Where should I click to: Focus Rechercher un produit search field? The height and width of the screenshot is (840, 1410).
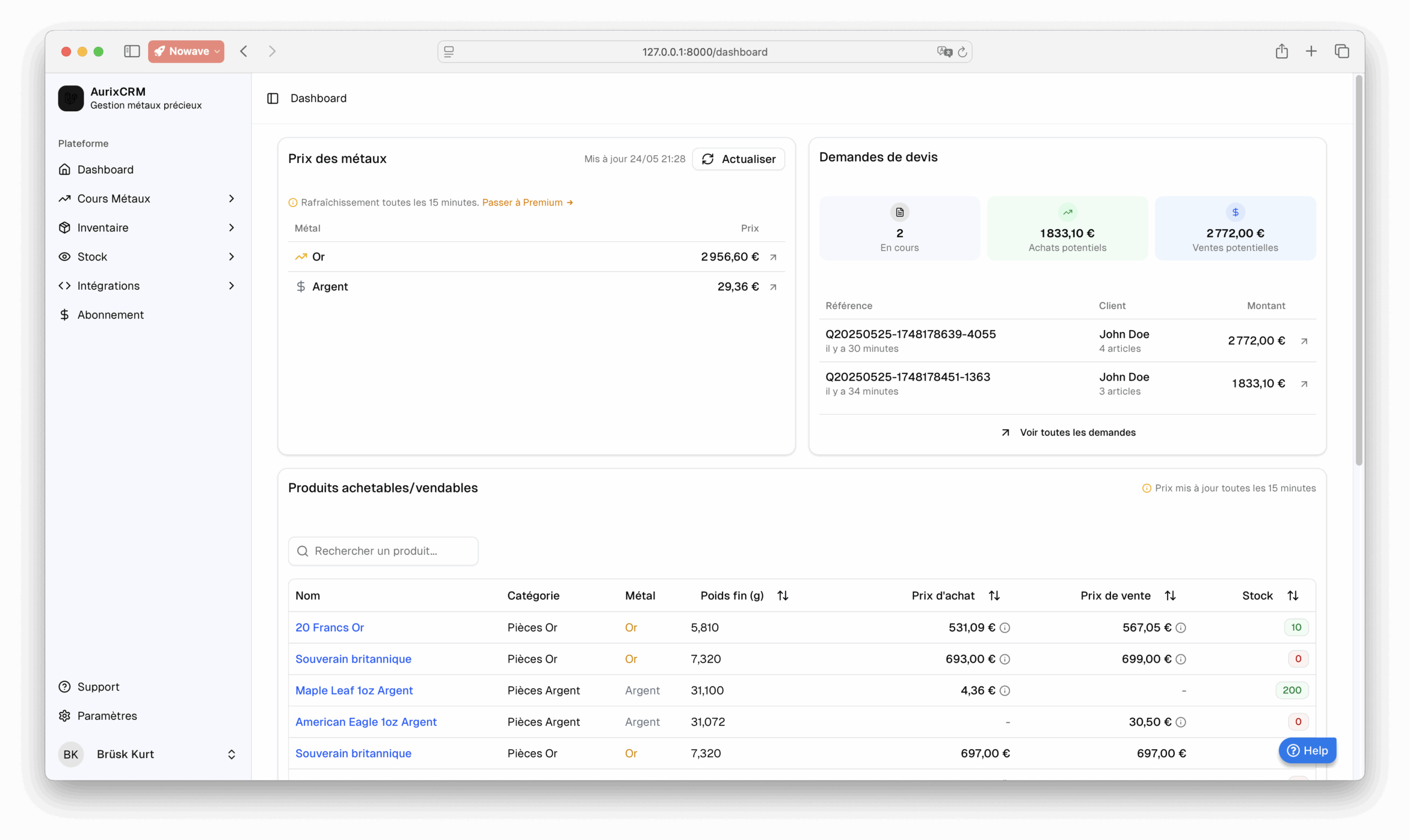click(x=383, y=551)
